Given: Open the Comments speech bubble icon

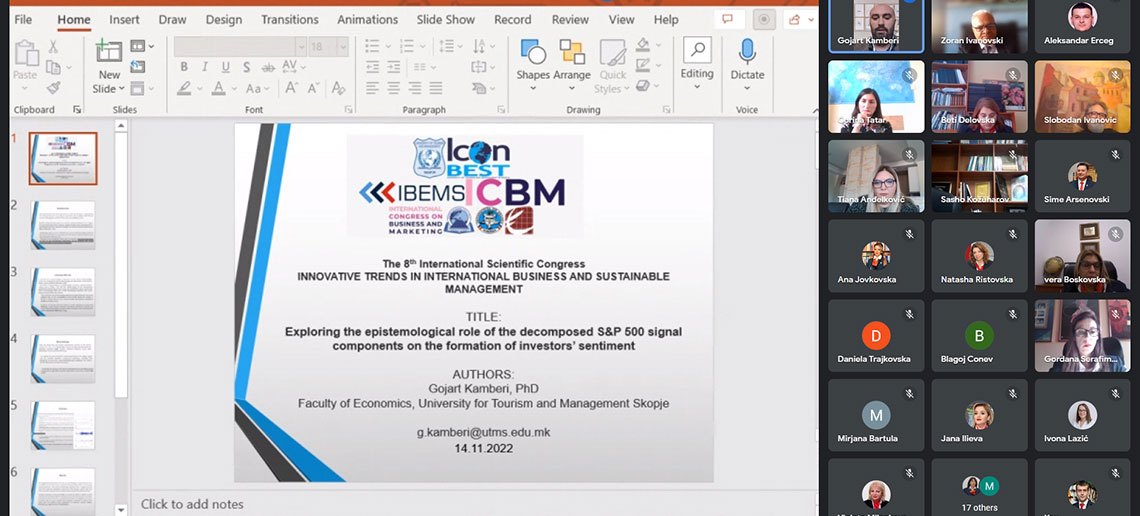Looking at the screenshot, I should (x=728, y=20).
